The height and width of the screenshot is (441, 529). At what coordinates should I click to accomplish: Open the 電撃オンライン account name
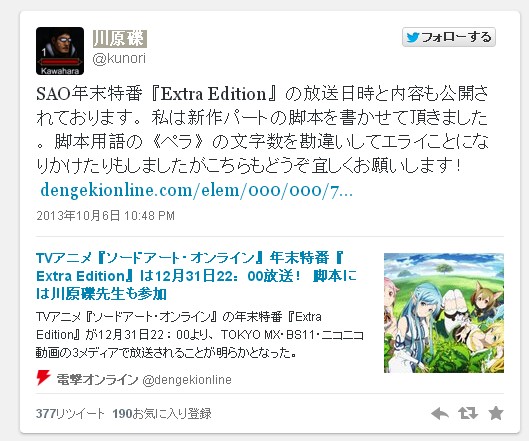coord(97,380)
